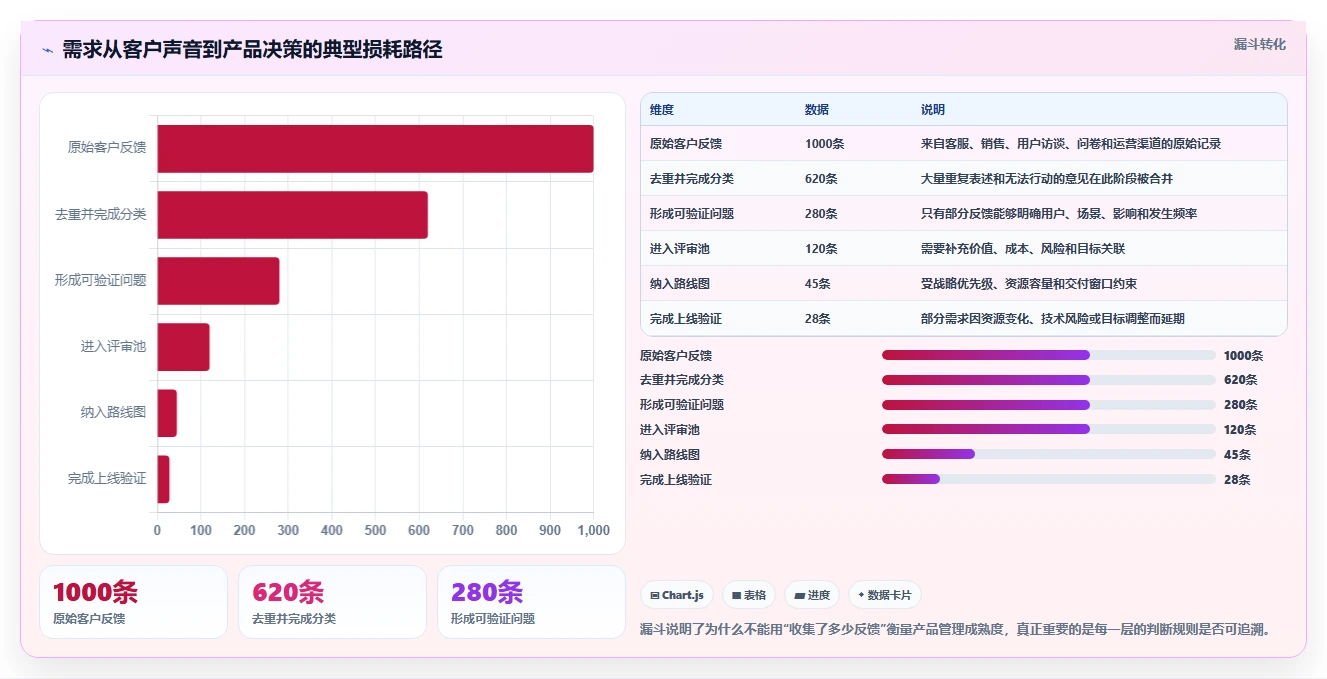Click the 形成可验证问题 table row label
Image resolution: width=1327 pixels, height=679 pixels.
click(692, 214)
